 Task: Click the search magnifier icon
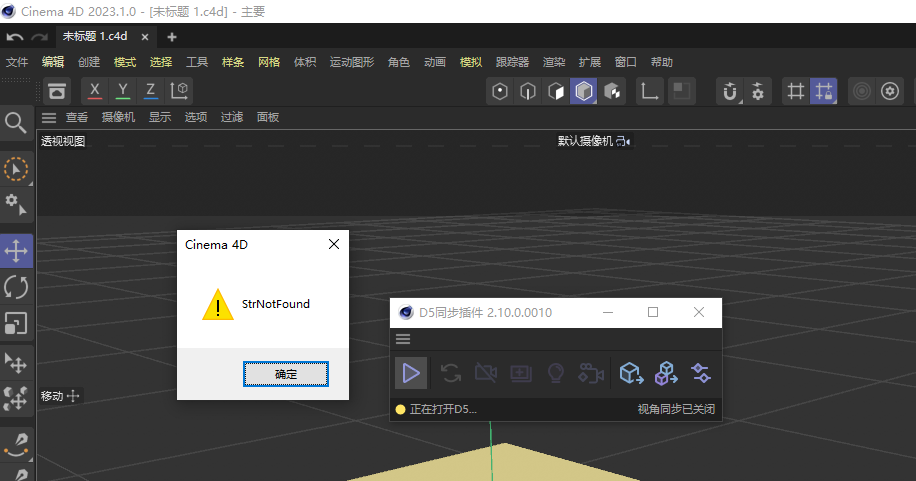click(x=16, y=122)
